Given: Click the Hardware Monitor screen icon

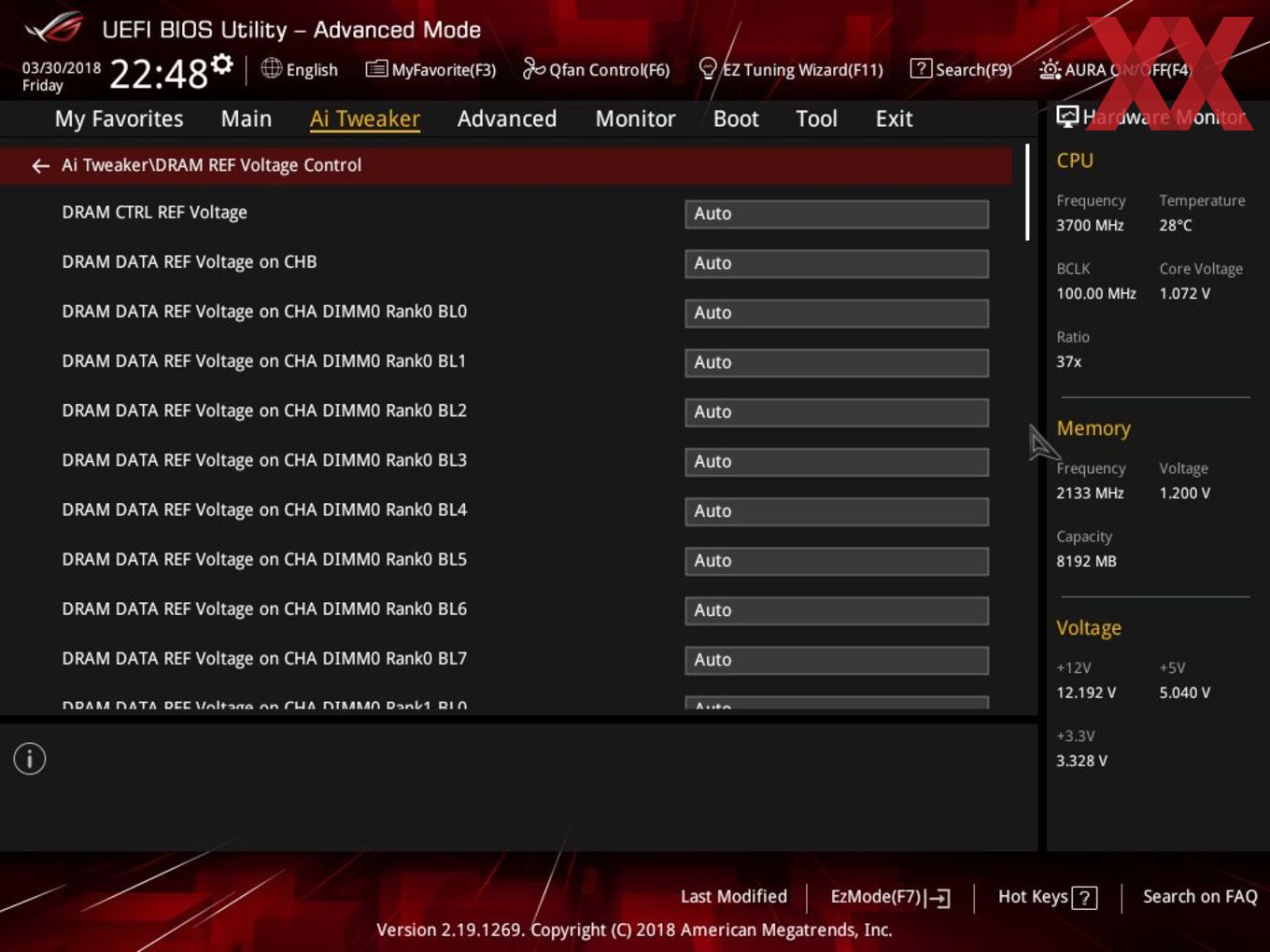Looking at the screenshot, I should [x=1067, y=117].
